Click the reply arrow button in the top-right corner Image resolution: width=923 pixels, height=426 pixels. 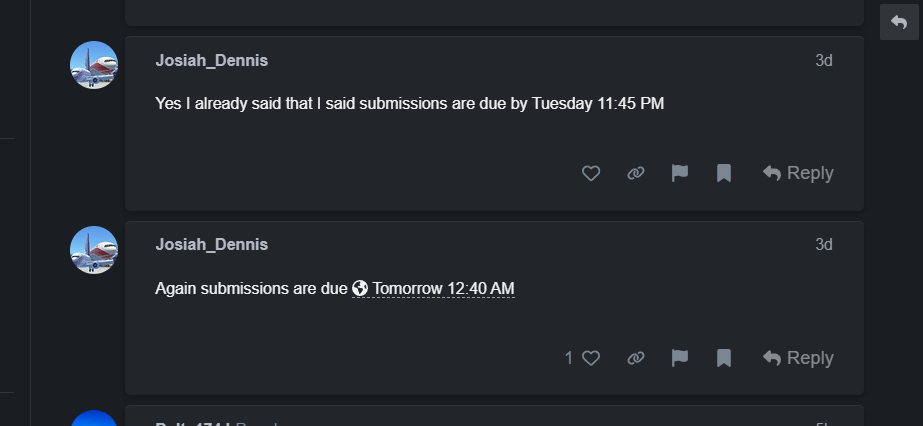coord(899,22)
